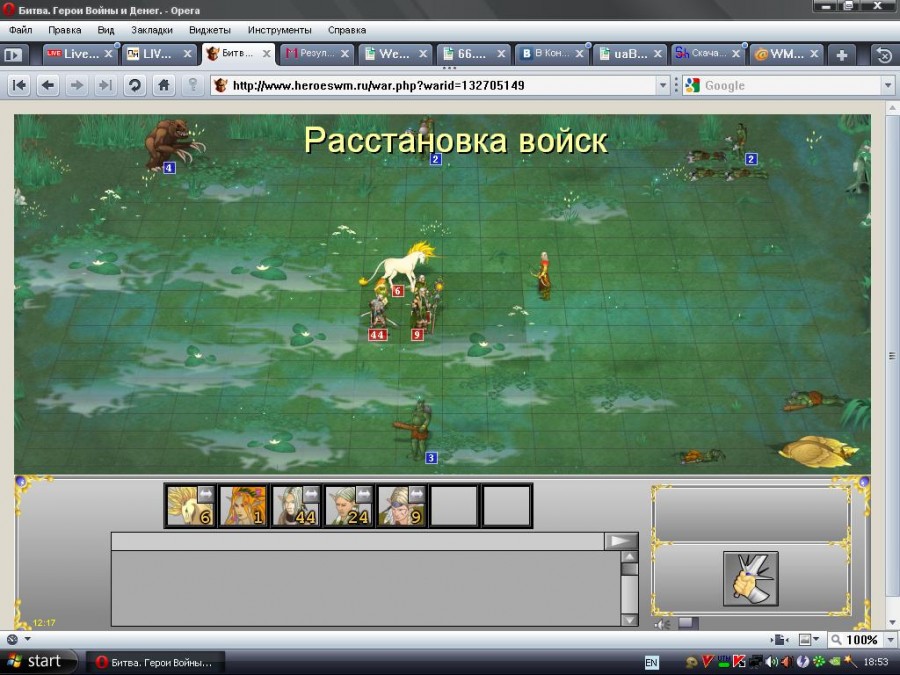This screenshot has height=675, width=900.
Task: Click the Rewind navigation button
Action: 19,86
